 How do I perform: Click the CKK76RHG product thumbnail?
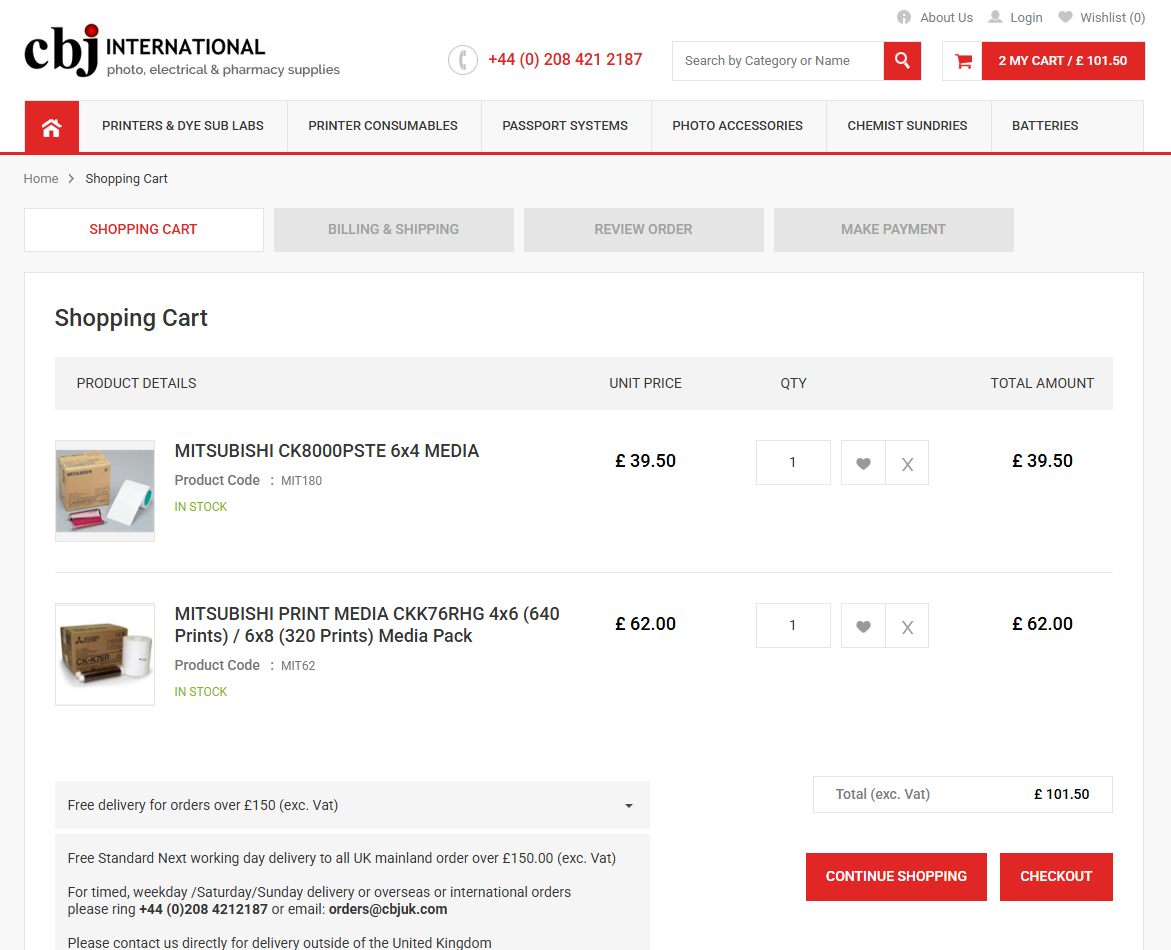[x=104, y=655]
